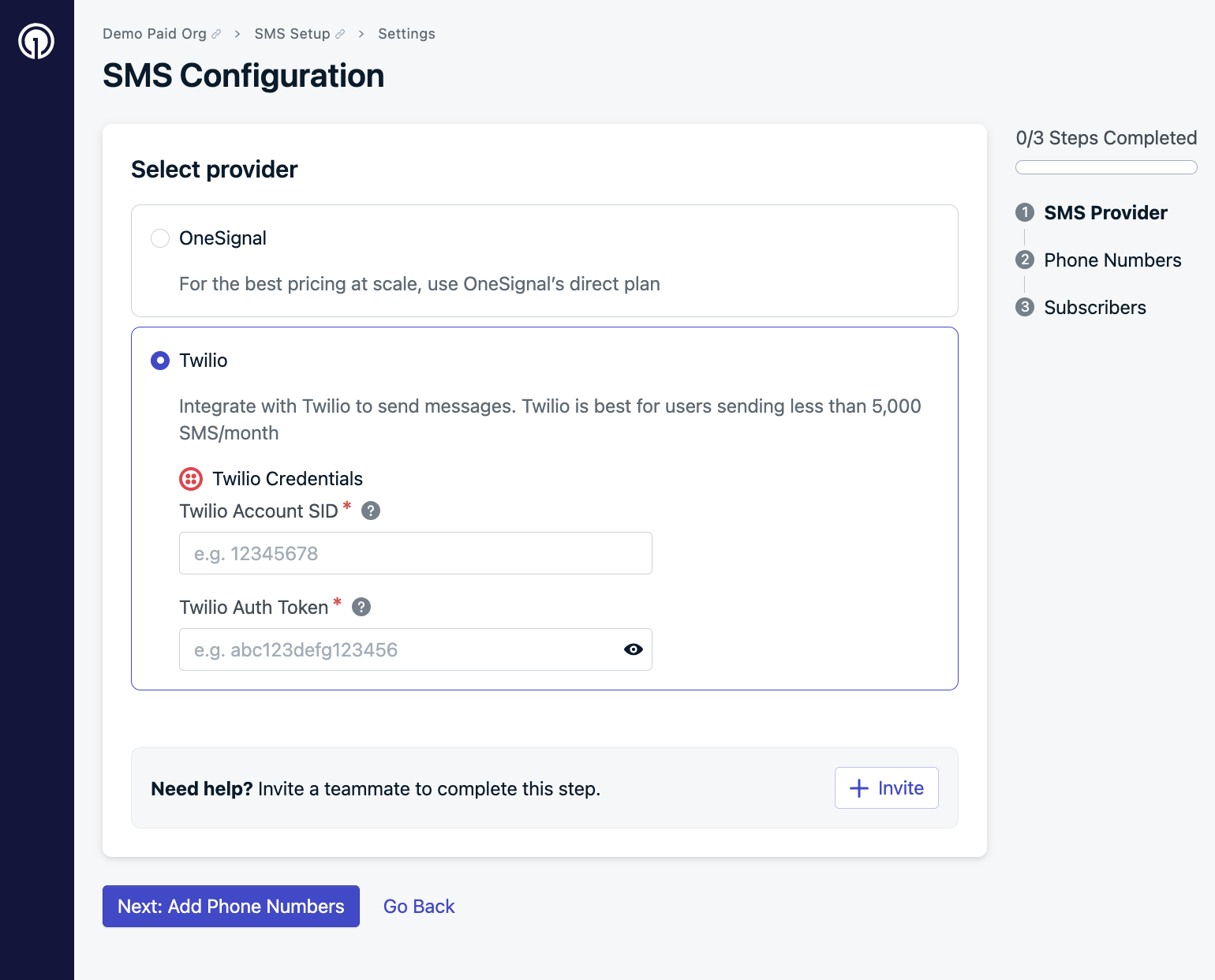The height and width of the screenshot is (980, 1215).
Task: Select the Twilio provider radio button
Action: [x=160, y=361]
